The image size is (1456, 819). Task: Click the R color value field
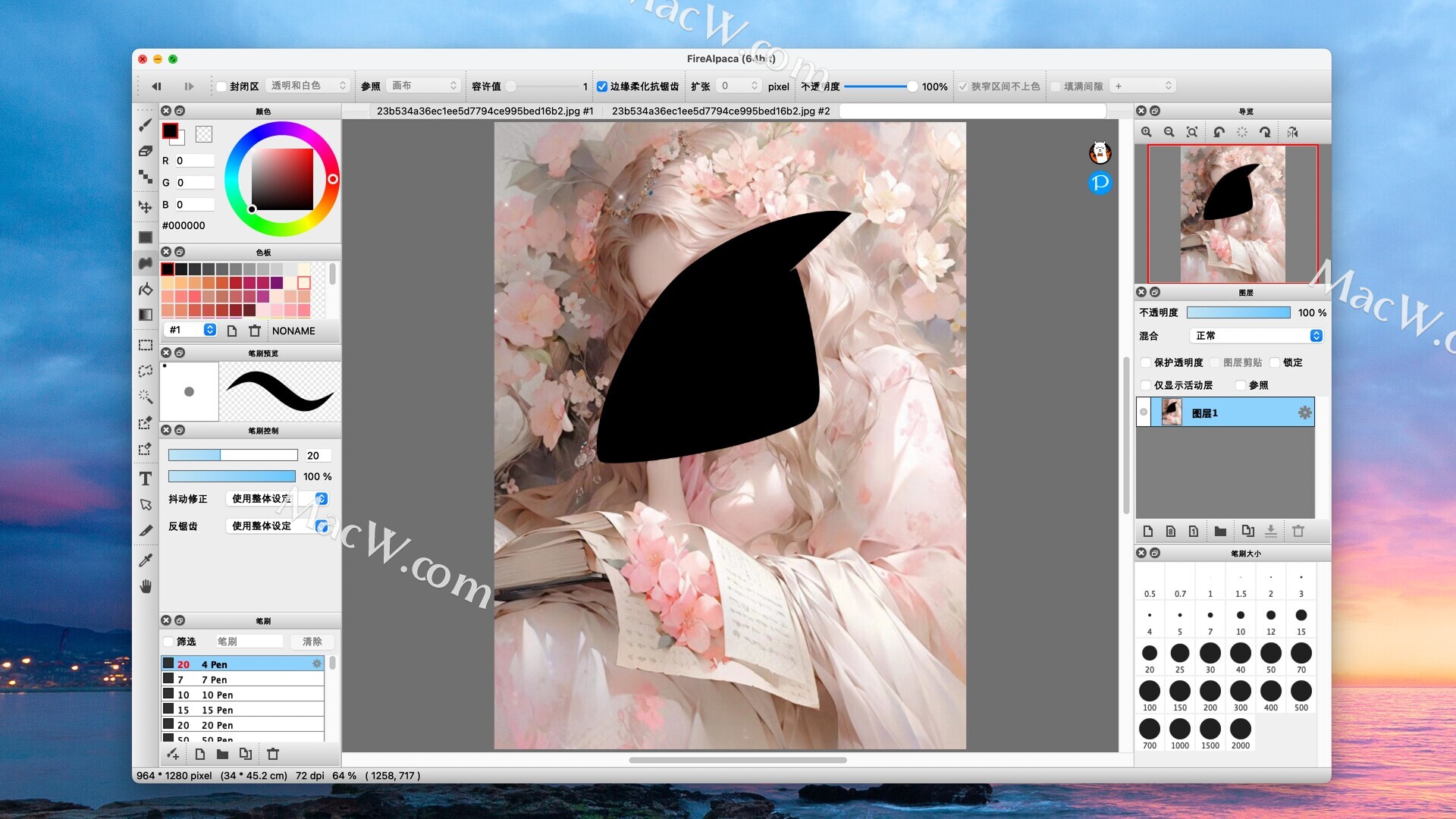(x=195, y=161)
